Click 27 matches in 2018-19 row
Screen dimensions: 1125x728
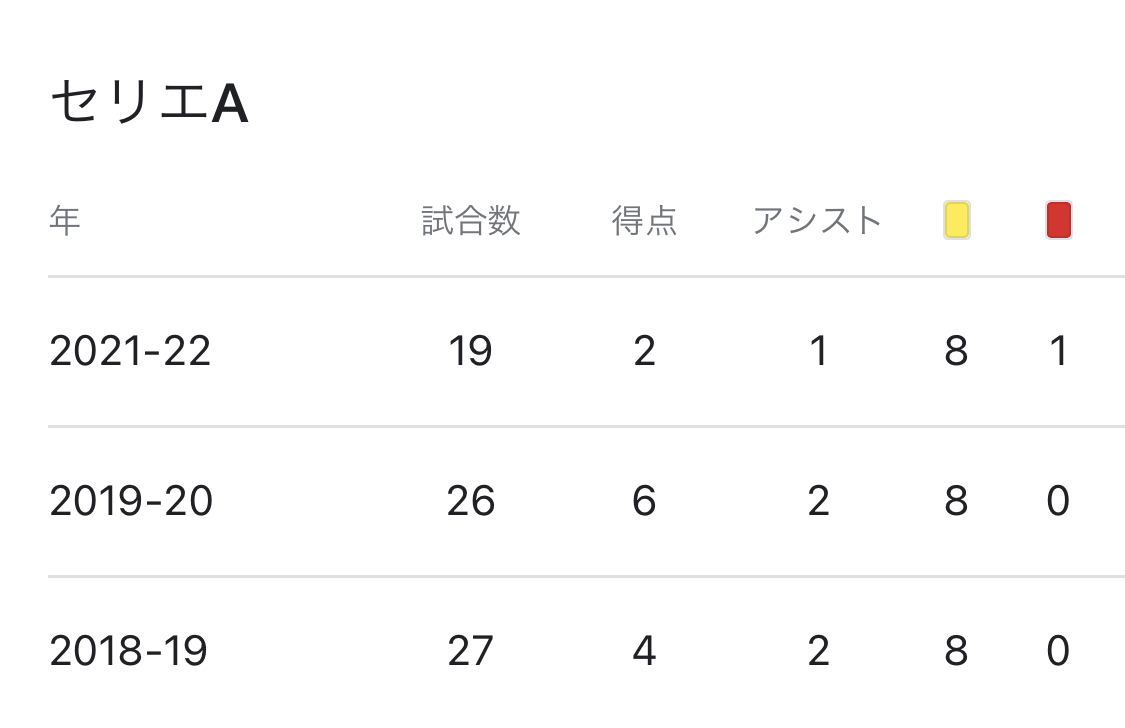tap(471, 651)
